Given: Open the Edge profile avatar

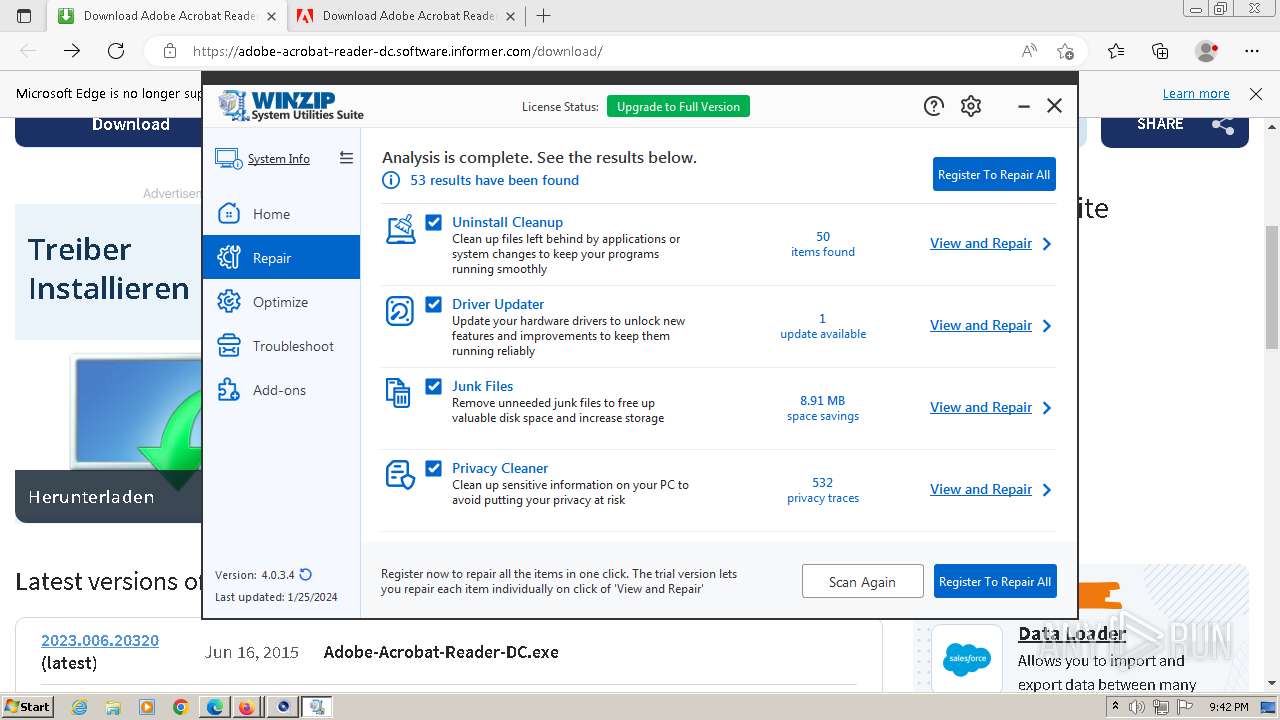Looking at the screenshot, I should (1207, 51).
